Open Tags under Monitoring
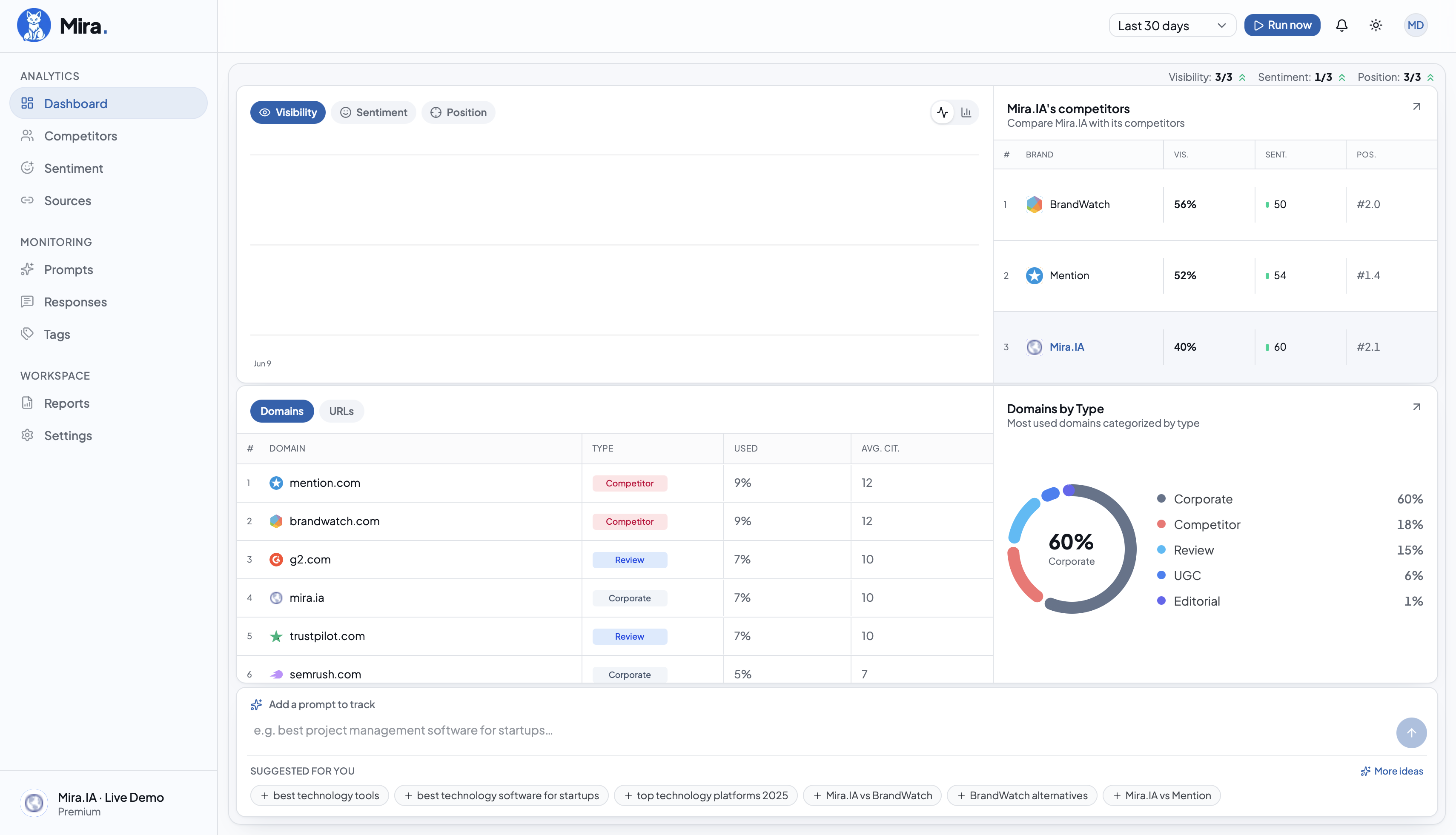This screenshot has width=1456, height=835. point(109,335)
